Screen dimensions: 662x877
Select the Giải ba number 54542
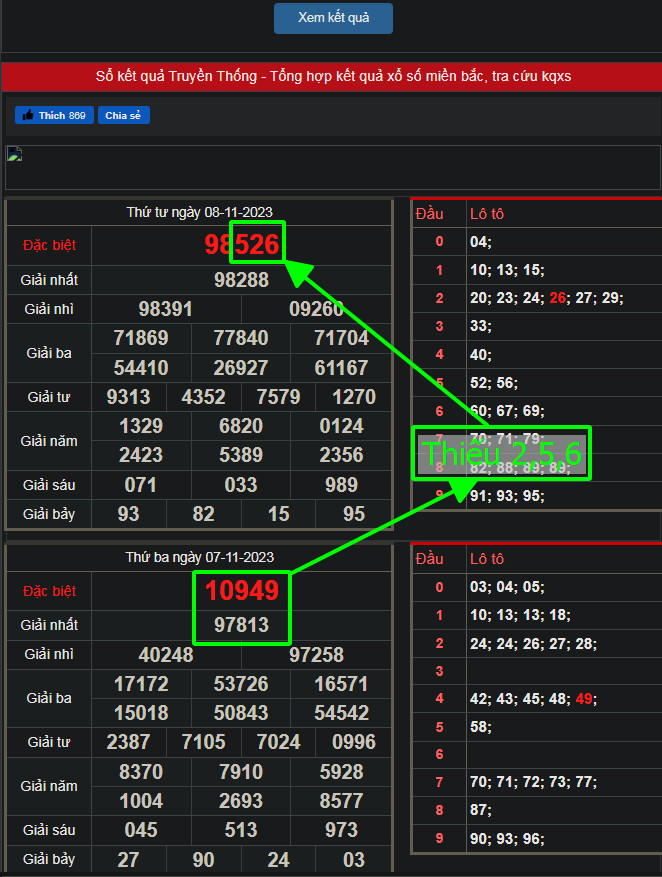click(x=341, y=713)
